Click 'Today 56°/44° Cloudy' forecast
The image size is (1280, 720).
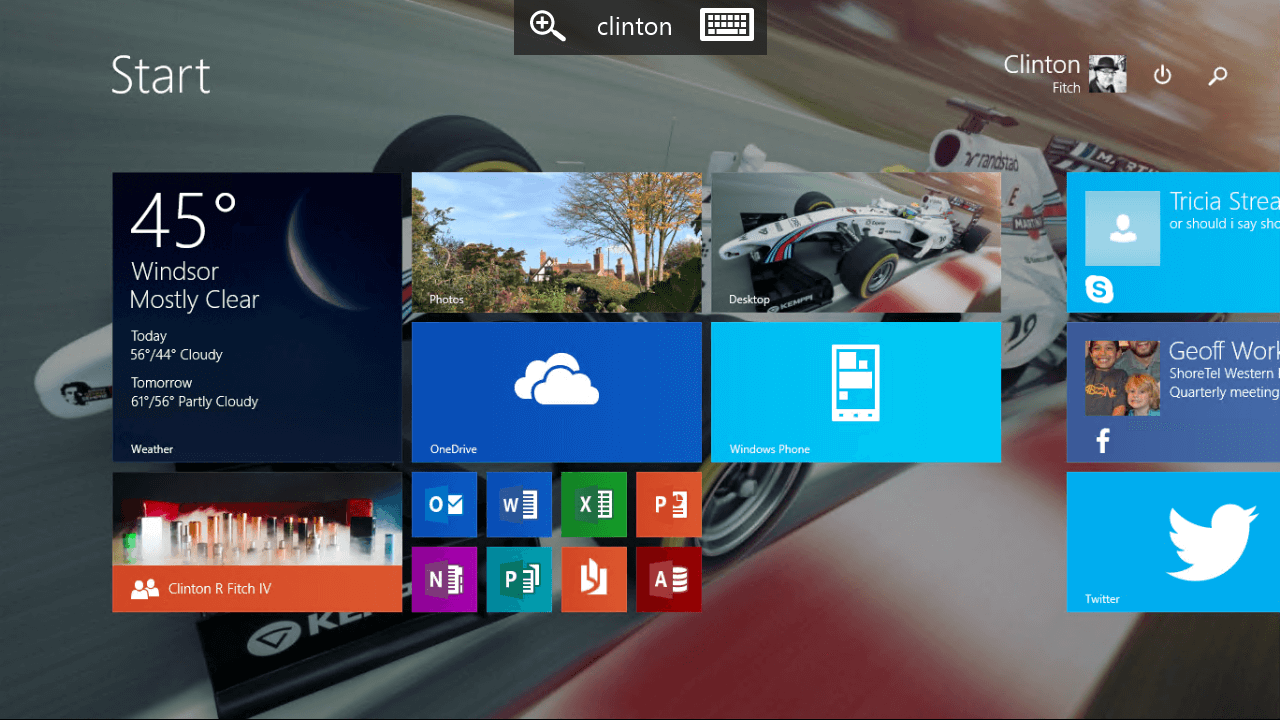(176, 345)
